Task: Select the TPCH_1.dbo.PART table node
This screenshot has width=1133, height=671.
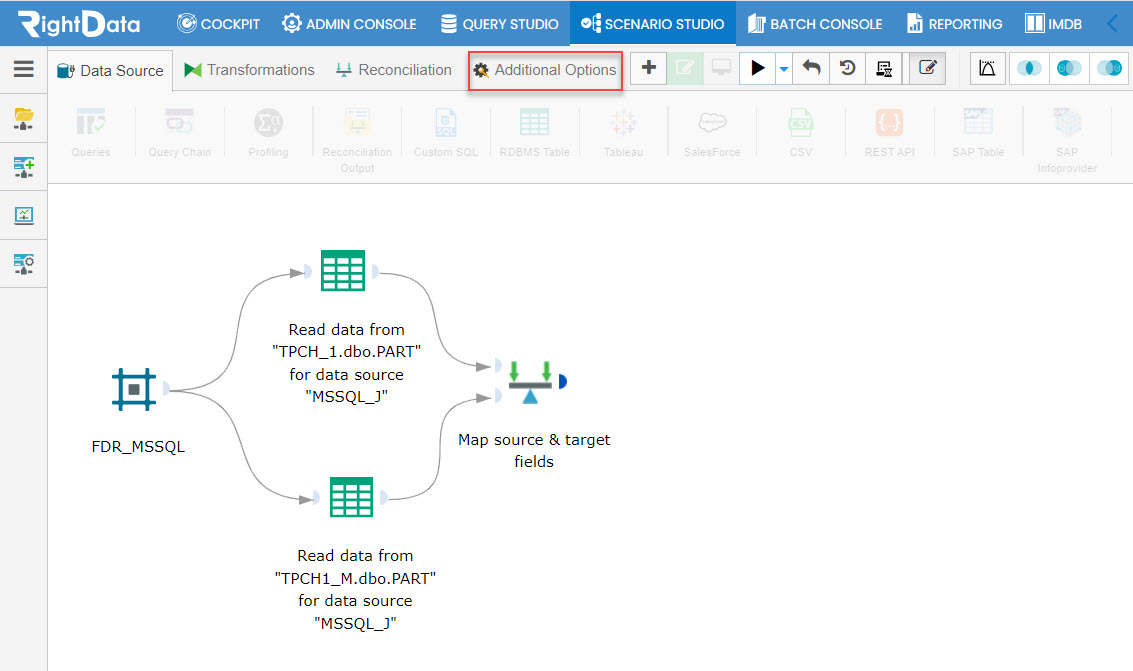Action: click(x=343, y=270)
